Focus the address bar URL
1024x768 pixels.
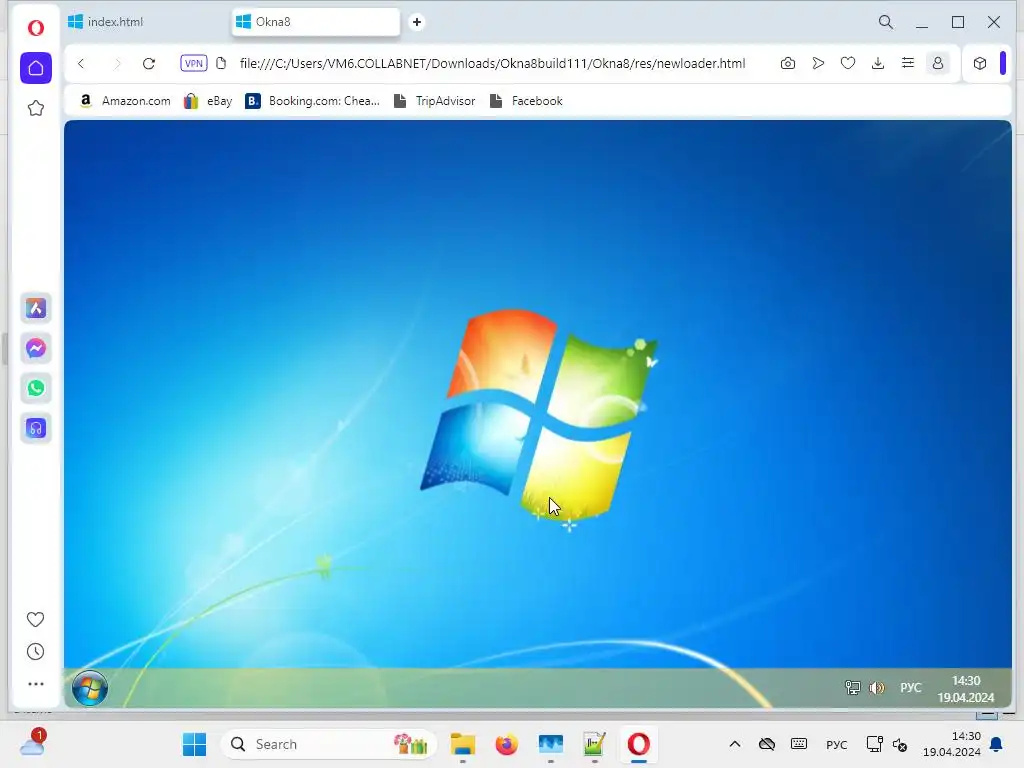pos(492,63)
